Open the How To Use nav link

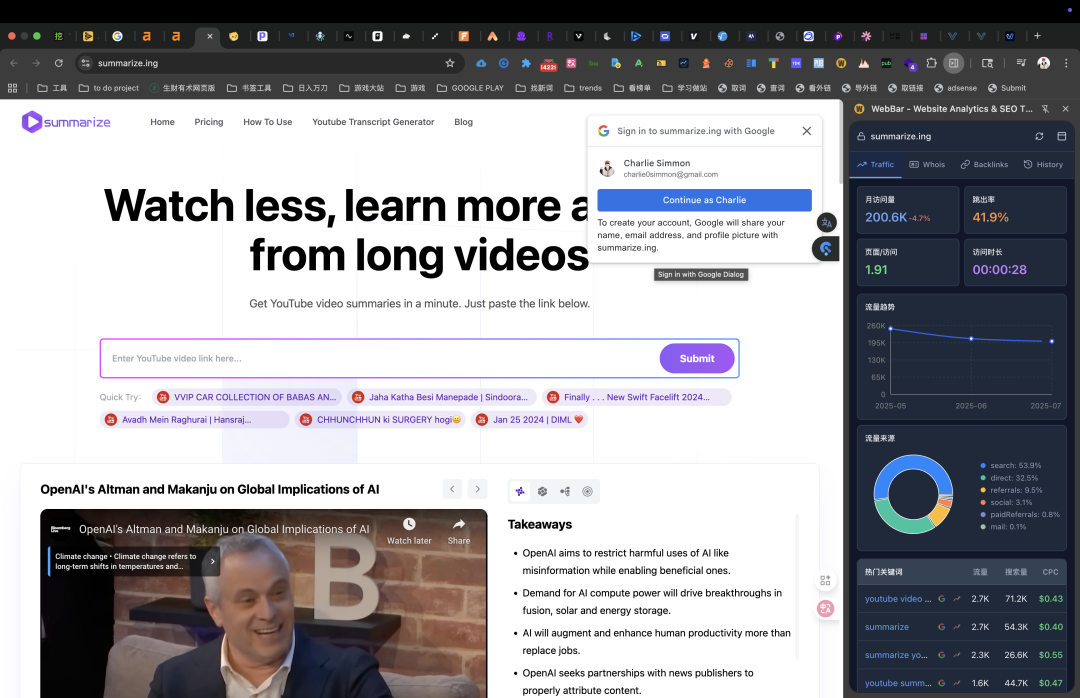tap(268, 122)
